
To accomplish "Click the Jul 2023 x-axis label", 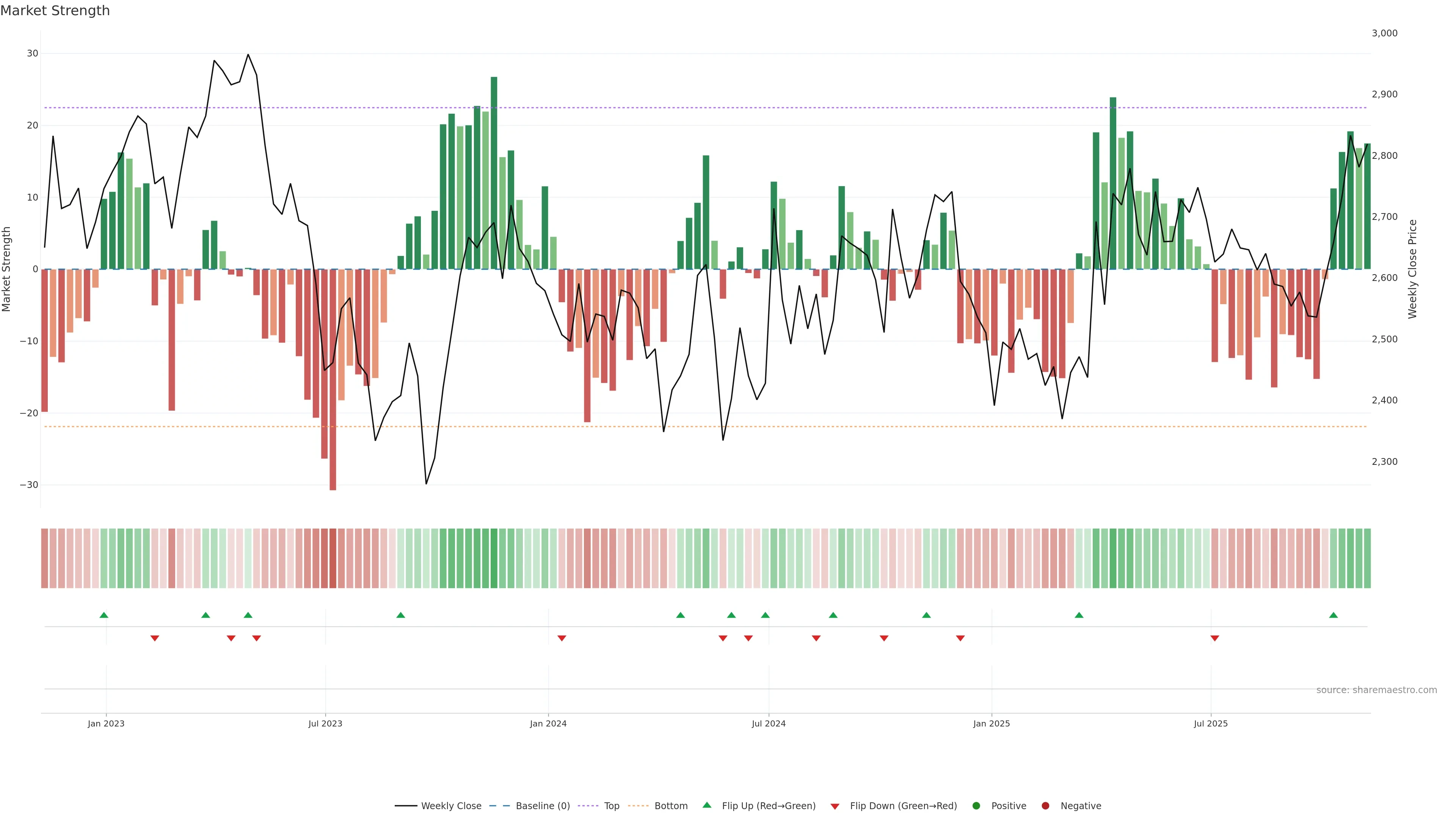I will click(325, 723).
